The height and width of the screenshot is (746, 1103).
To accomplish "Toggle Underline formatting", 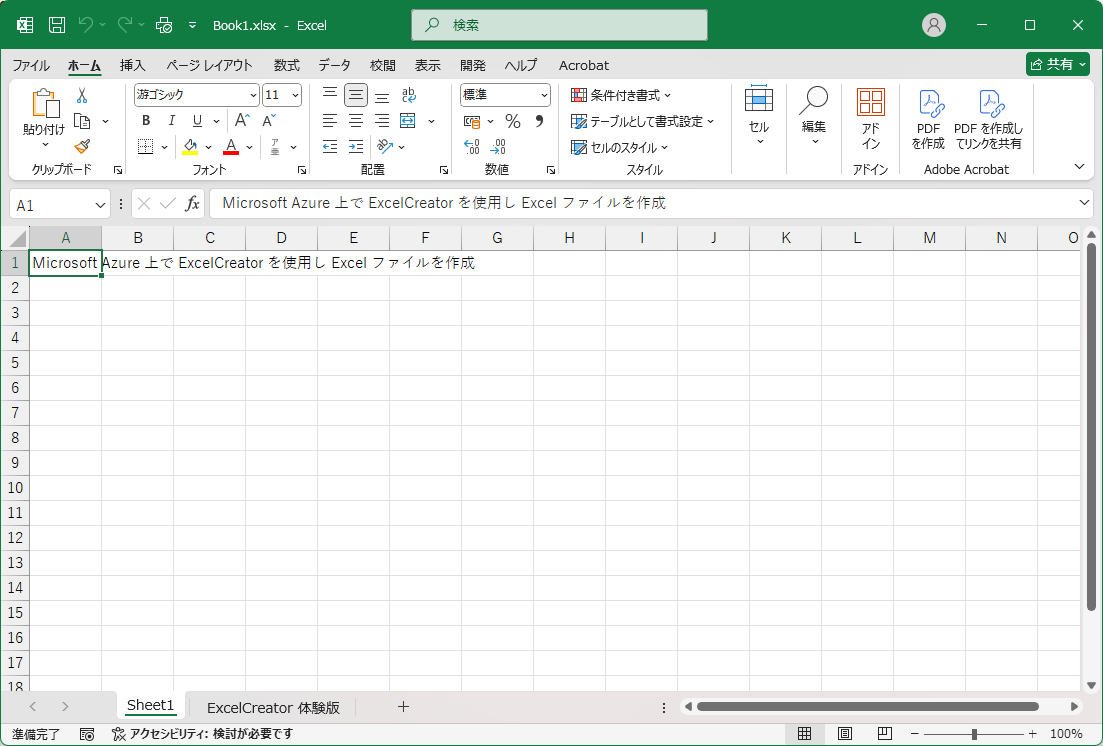I will (x=198, y=120).
